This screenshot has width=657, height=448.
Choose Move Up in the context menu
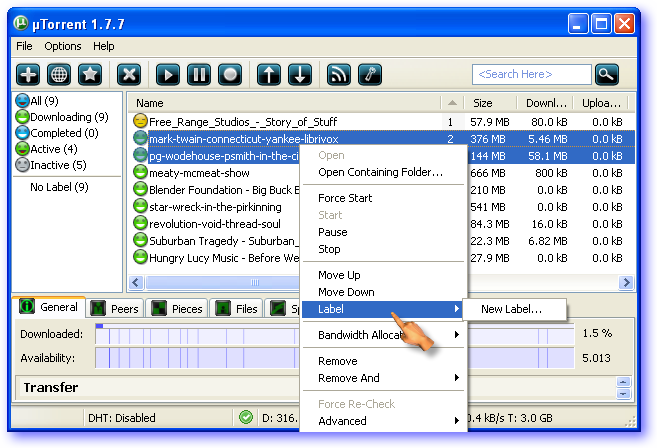point(383,275)
